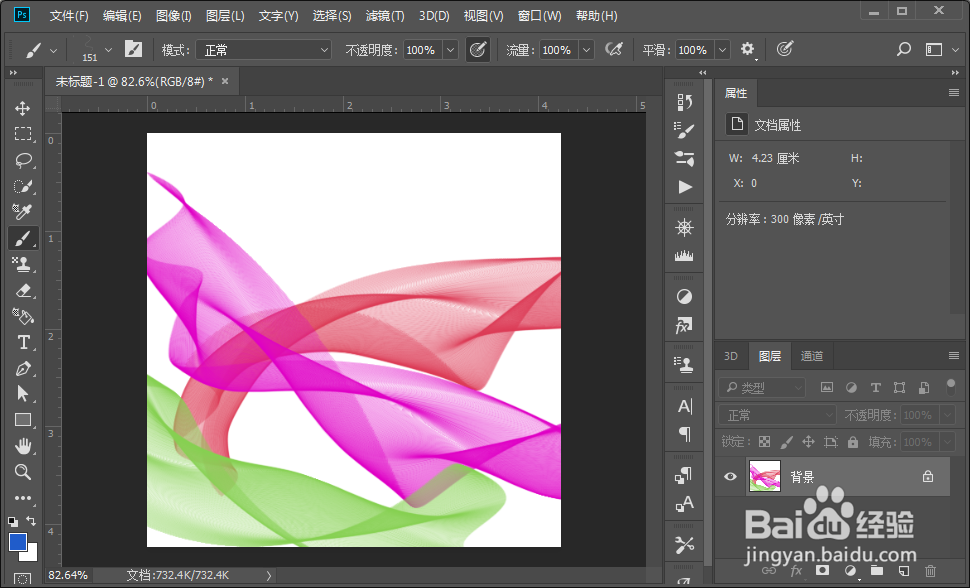Open the 滤镜 menu
The height and width of the screenshot is (588, 970).
(384, 15)
